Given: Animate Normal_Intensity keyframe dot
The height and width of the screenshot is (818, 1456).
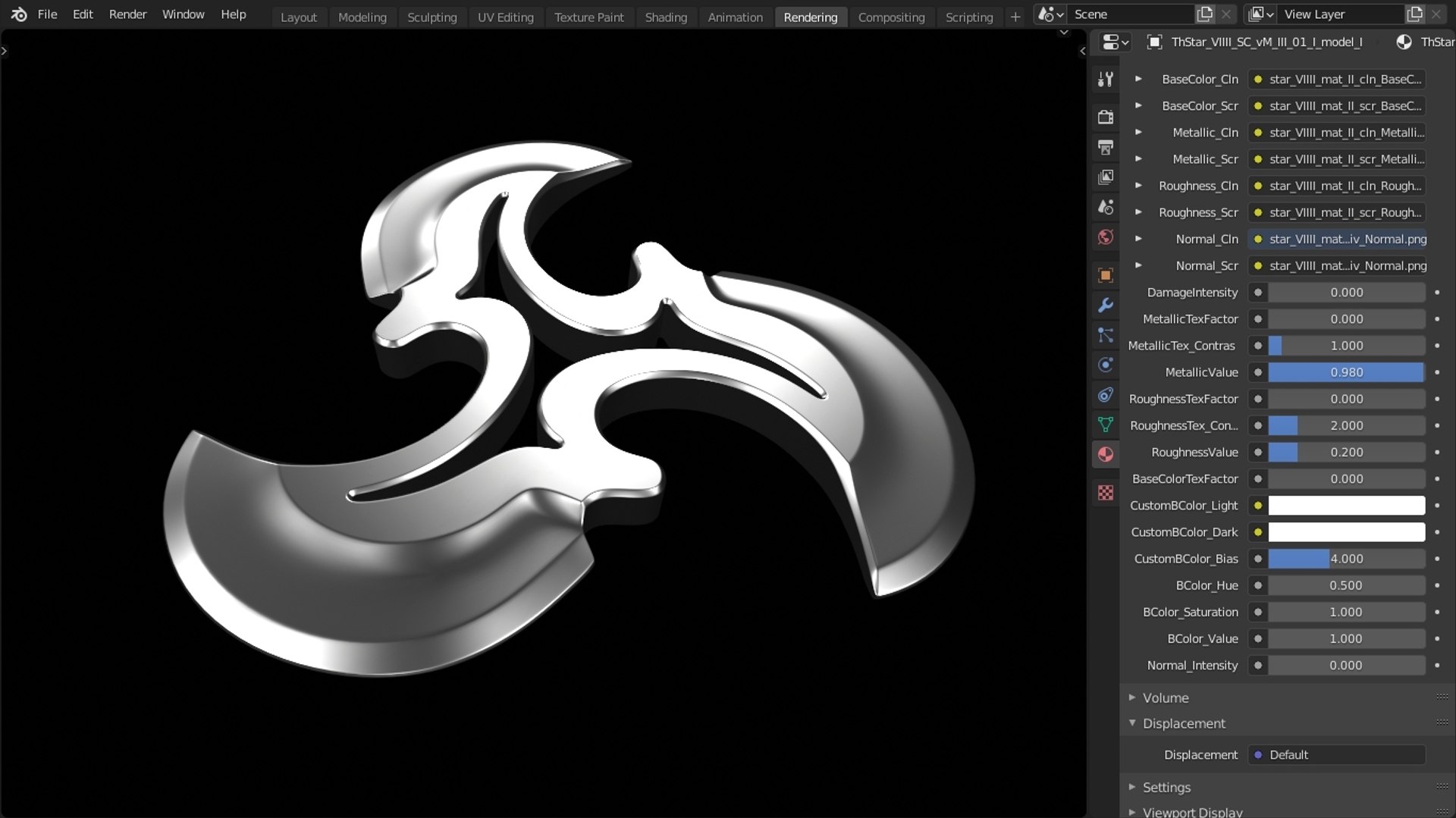Looking at the screenshot, I should [x=1437, y=666].
